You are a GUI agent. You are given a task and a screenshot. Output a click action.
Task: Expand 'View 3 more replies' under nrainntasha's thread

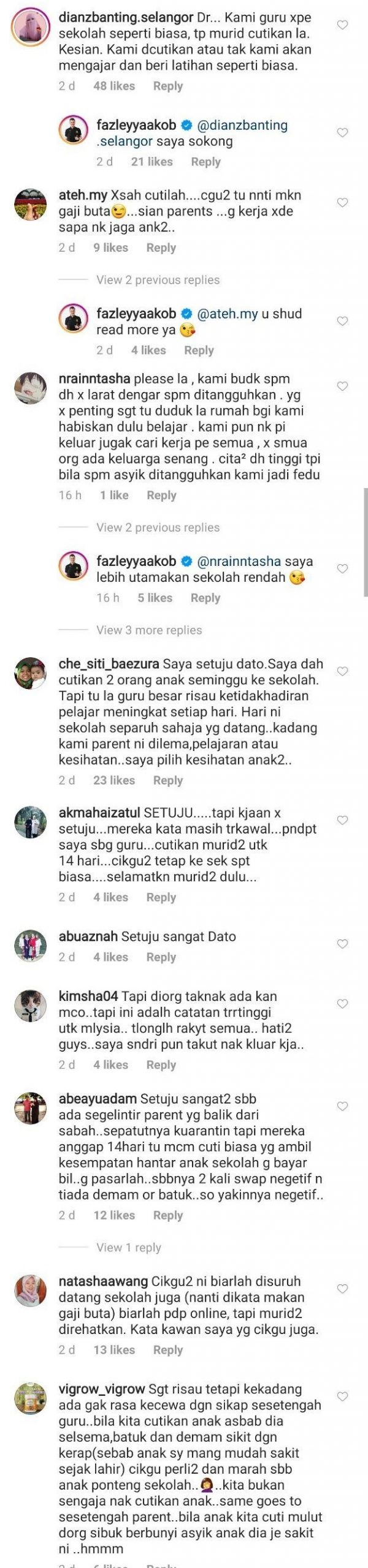coord(149,630)
